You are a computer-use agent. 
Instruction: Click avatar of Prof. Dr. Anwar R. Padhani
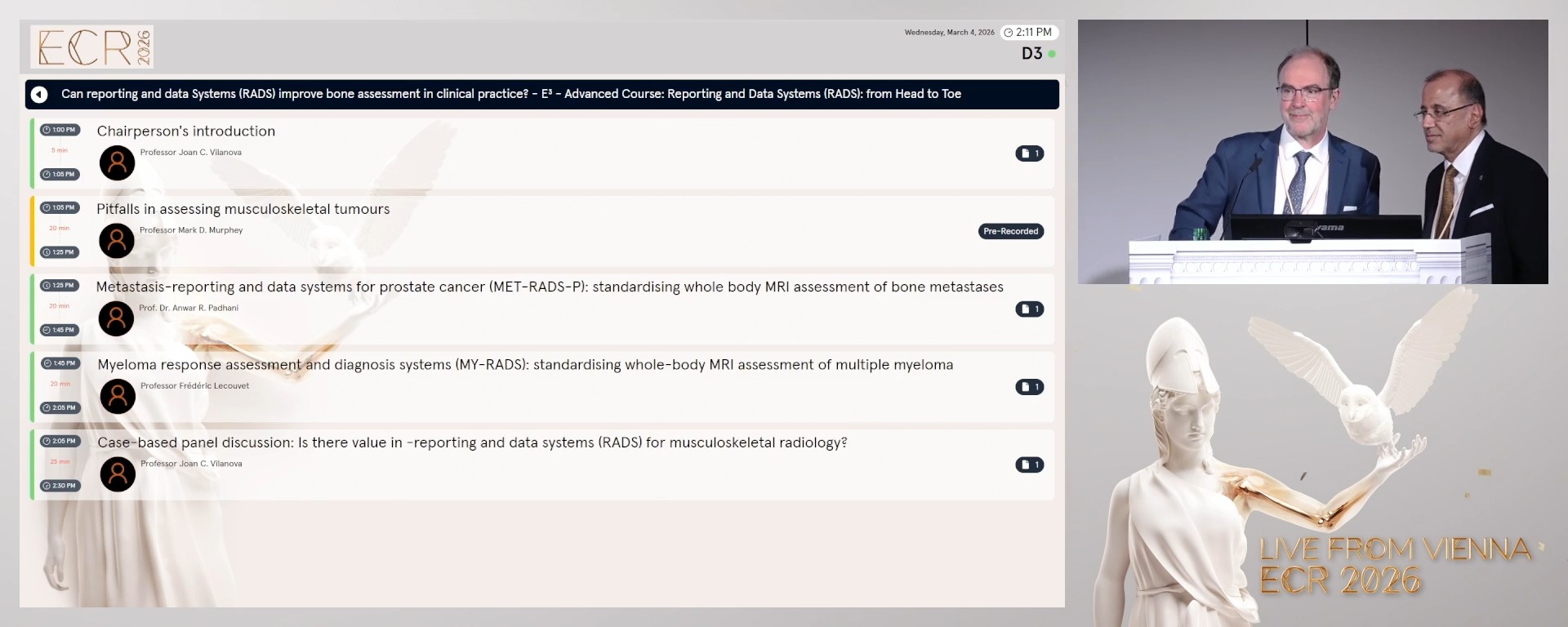tap(116, 318)
